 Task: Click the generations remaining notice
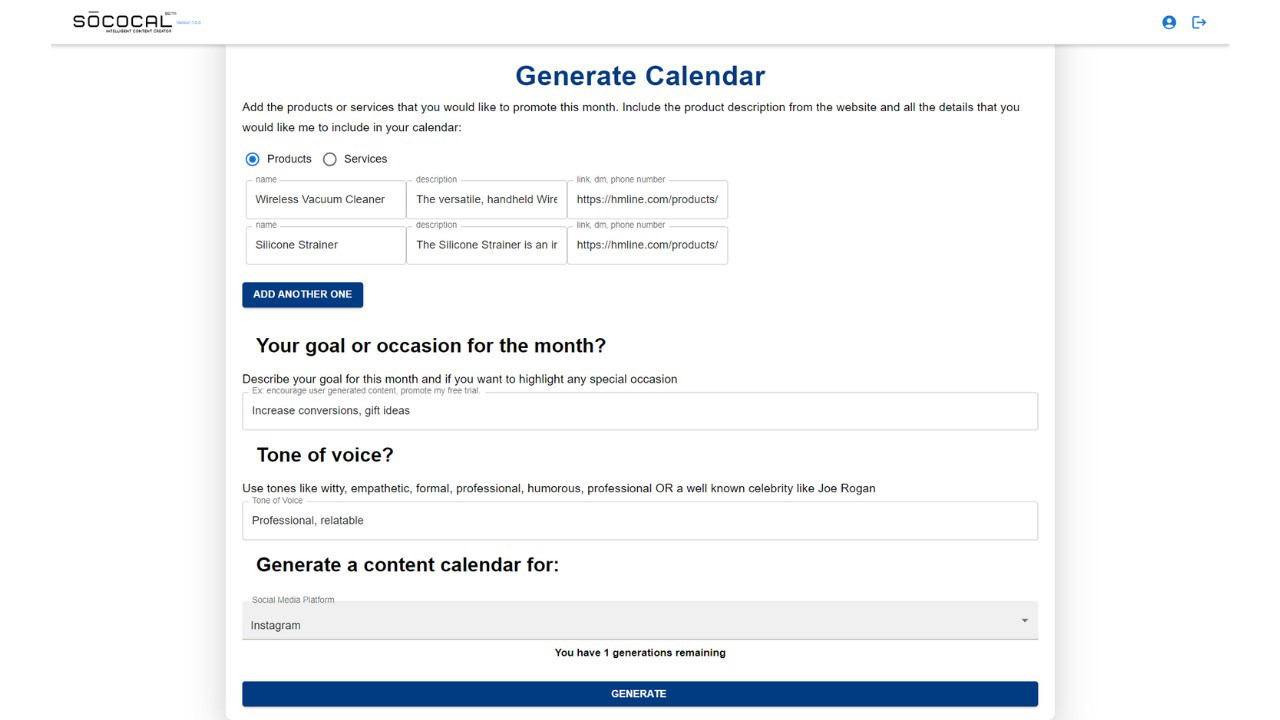click(x=640, y=653)
